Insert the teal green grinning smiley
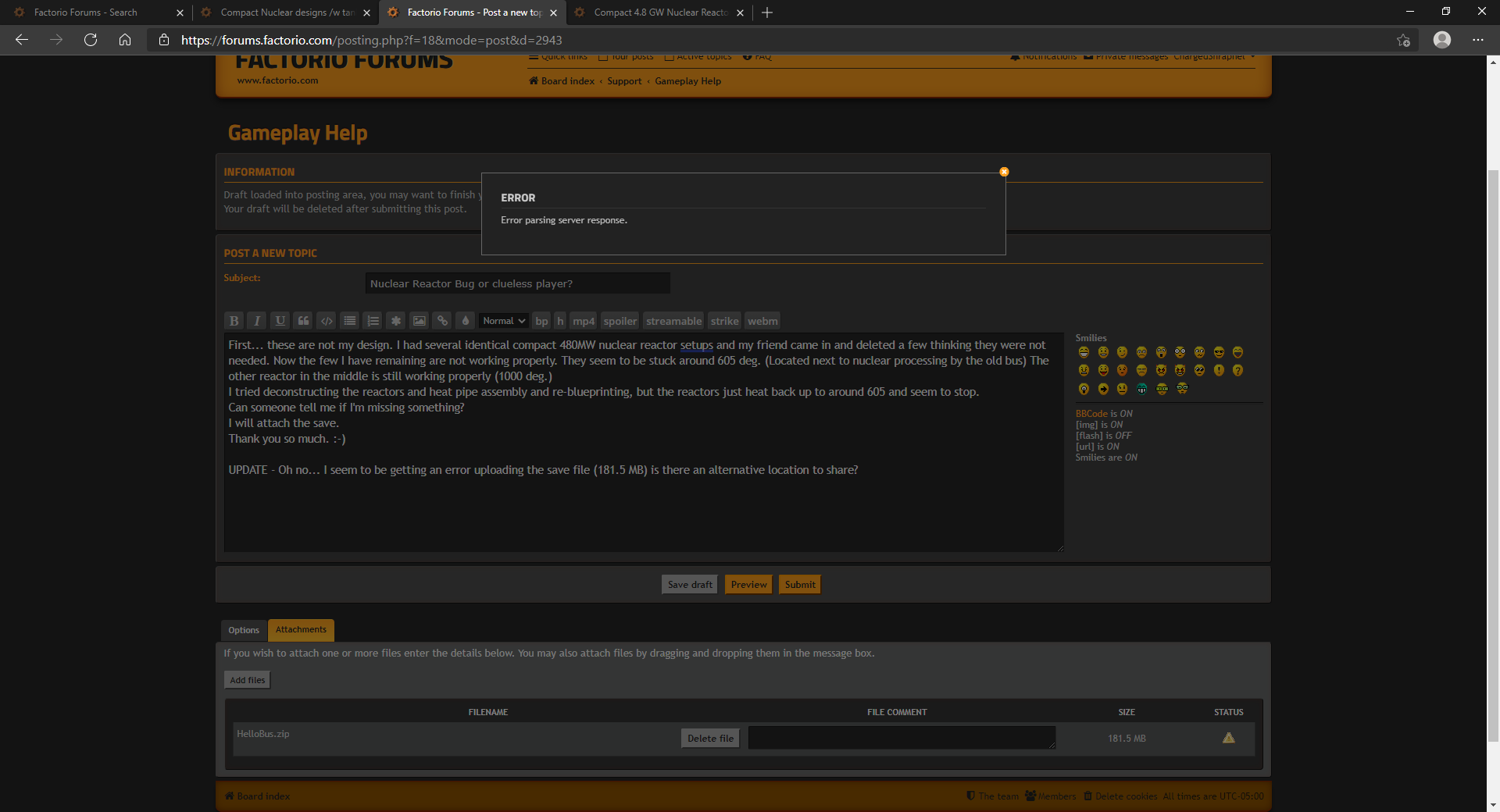The height and width of the screenshot is (812, 1500). 1141,389
